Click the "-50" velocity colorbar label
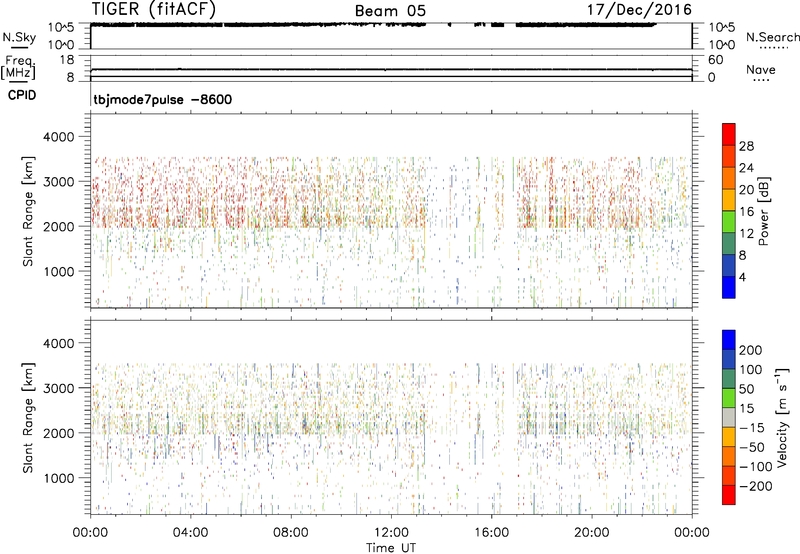The image size is (800, 554). [x=752, y=448]
